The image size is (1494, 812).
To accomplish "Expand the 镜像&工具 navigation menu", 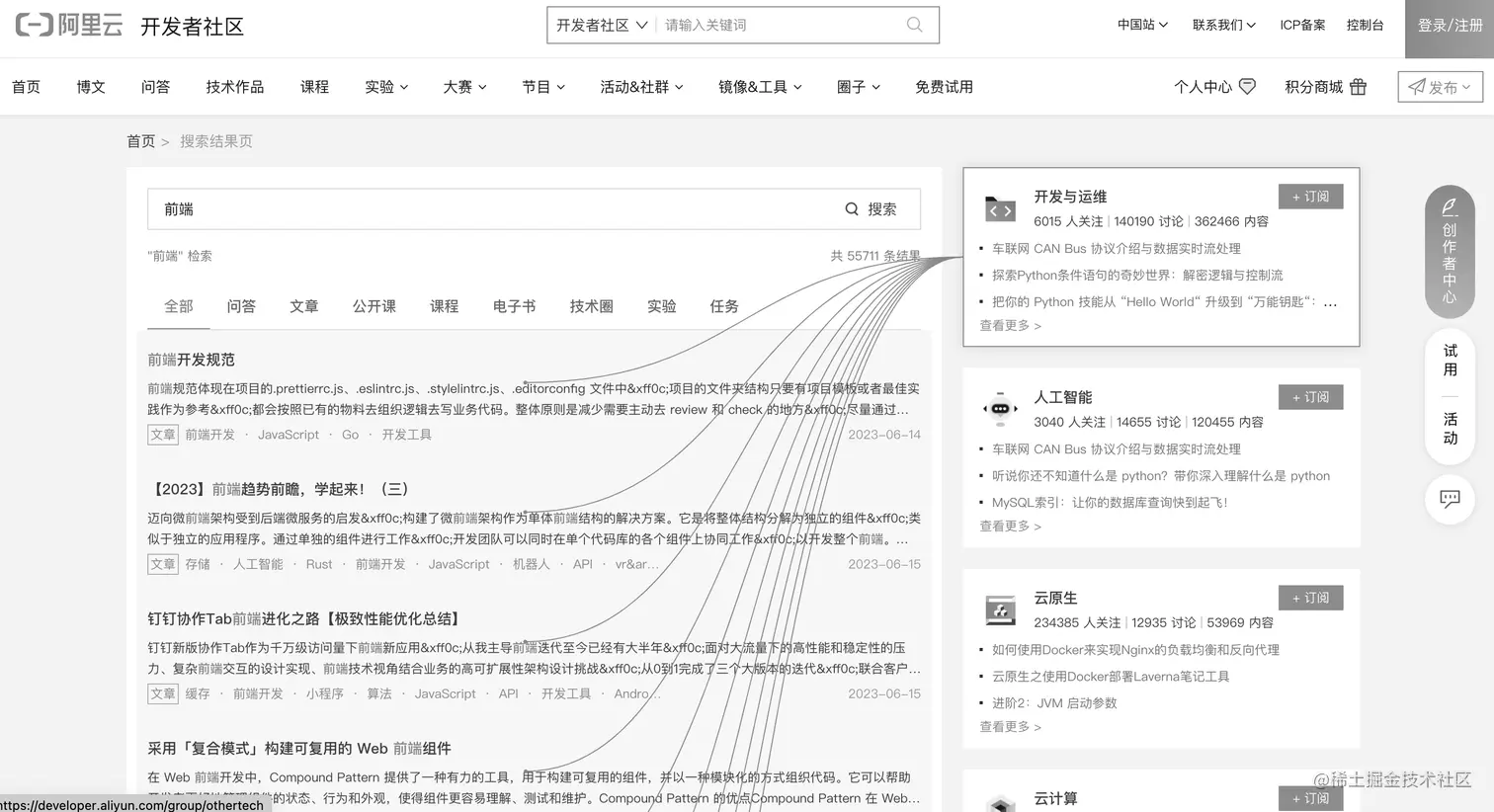I will pos(760,86).
